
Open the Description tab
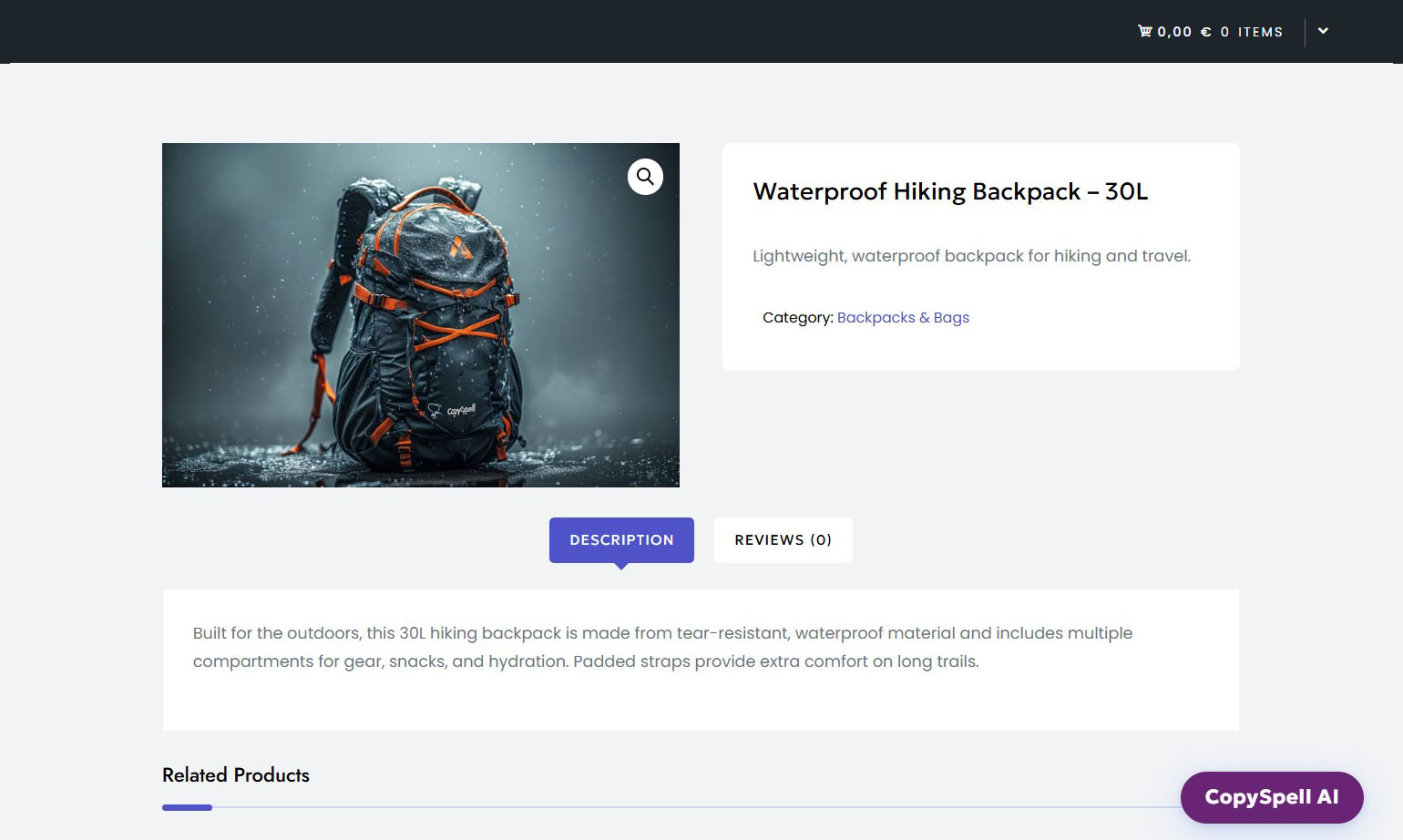click(621, 540)
